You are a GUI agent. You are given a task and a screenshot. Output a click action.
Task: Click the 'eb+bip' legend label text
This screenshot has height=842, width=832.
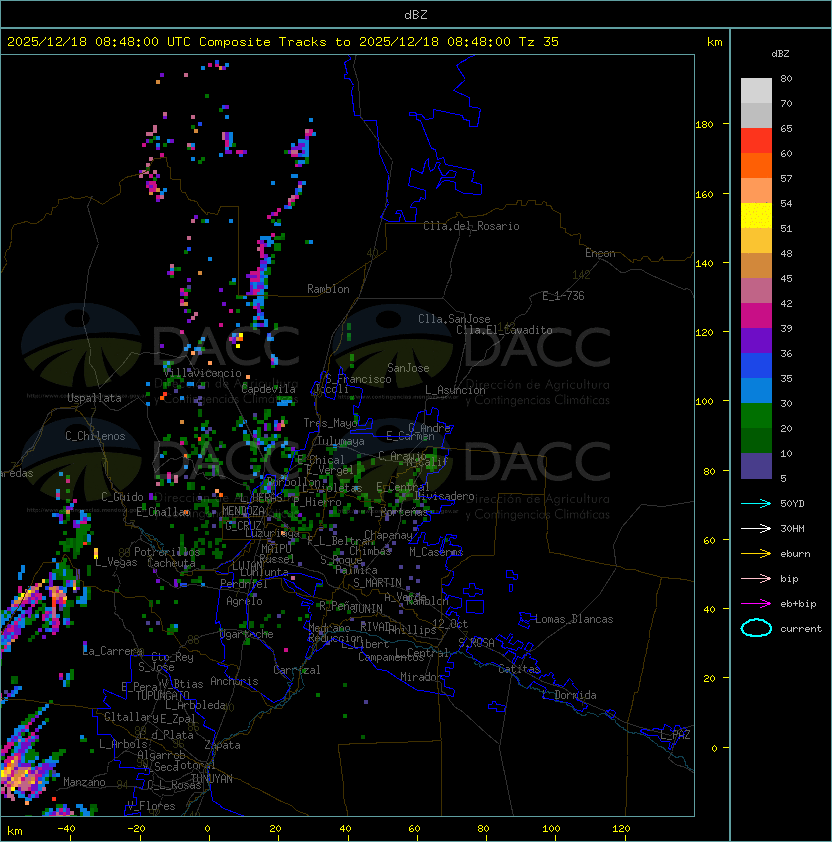coord(798,604)
